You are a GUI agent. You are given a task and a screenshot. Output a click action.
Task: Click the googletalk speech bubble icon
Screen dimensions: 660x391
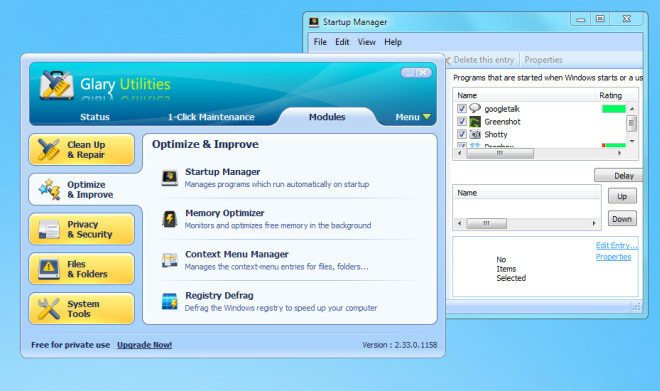tap(475, 108)
